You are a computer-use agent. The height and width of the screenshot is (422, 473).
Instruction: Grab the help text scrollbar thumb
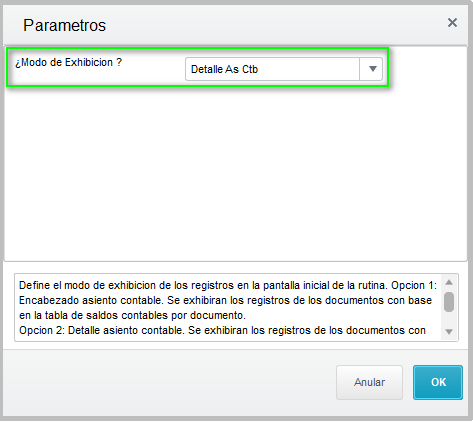click(449, 302)
